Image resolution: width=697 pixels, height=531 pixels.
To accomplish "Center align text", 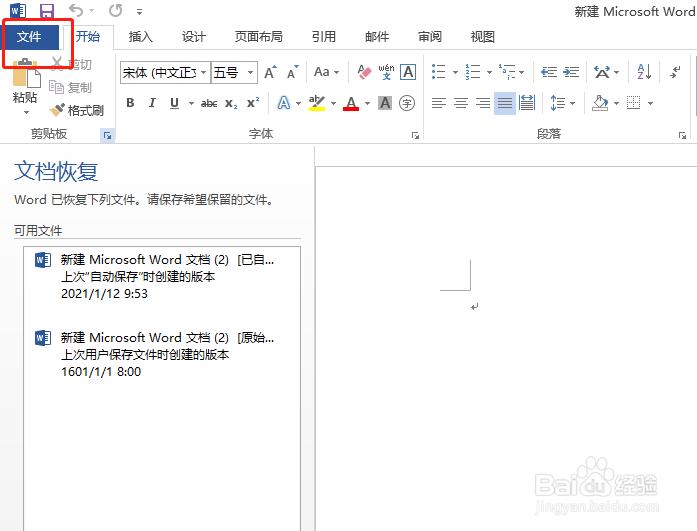I will 461,103.
